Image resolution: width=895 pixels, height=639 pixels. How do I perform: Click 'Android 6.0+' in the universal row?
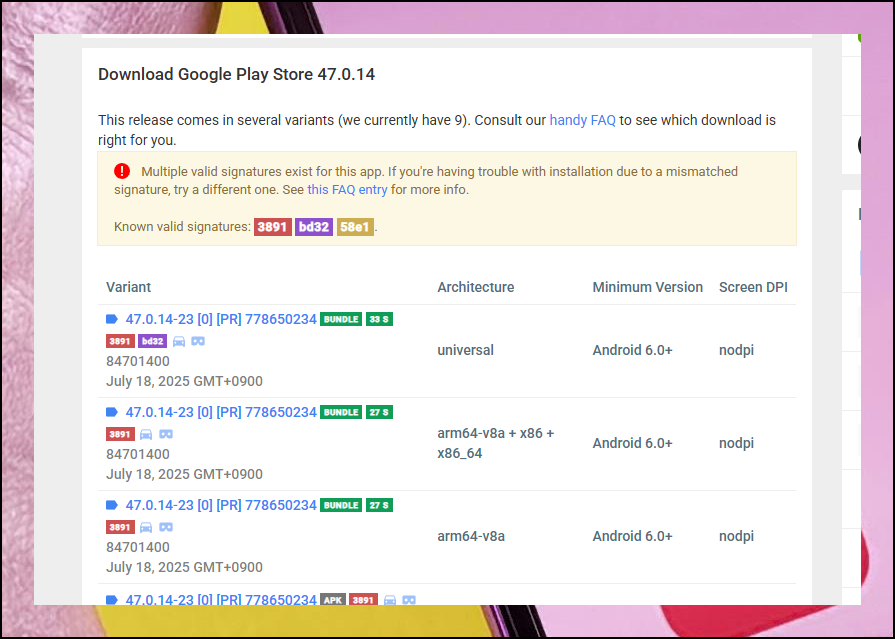click(632, 350)
